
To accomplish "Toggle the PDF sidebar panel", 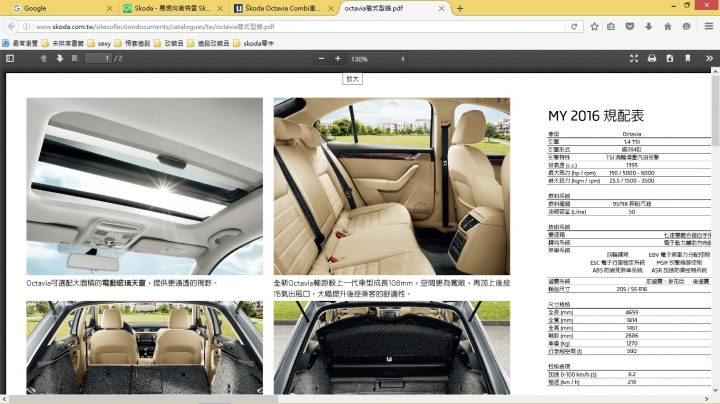I will pyautogui.click(x=10, y=58).
